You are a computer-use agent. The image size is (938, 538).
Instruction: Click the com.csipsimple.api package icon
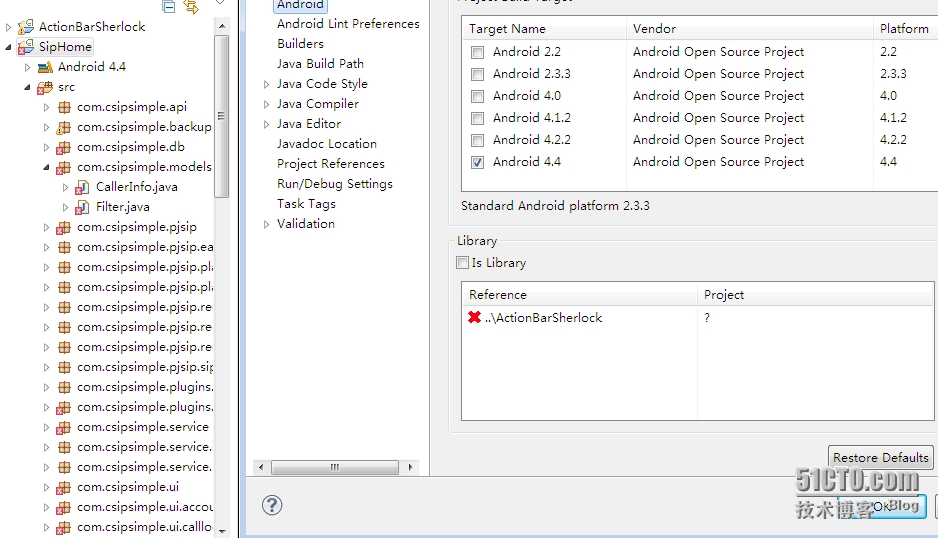click(x=64, y=107)
